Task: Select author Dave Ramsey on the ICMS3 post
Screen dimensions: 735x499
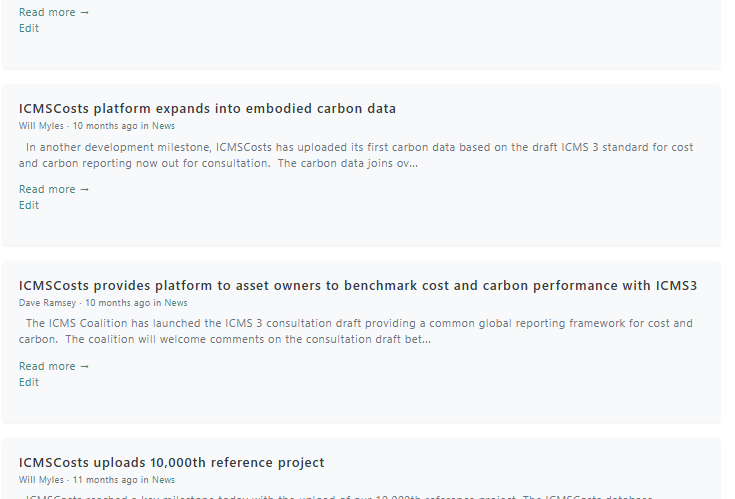Action: [47, 303]
